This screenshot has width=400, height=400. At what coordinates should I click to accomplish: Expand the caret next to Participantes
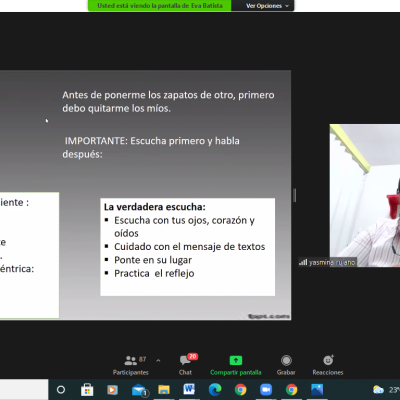click(158, 360)
